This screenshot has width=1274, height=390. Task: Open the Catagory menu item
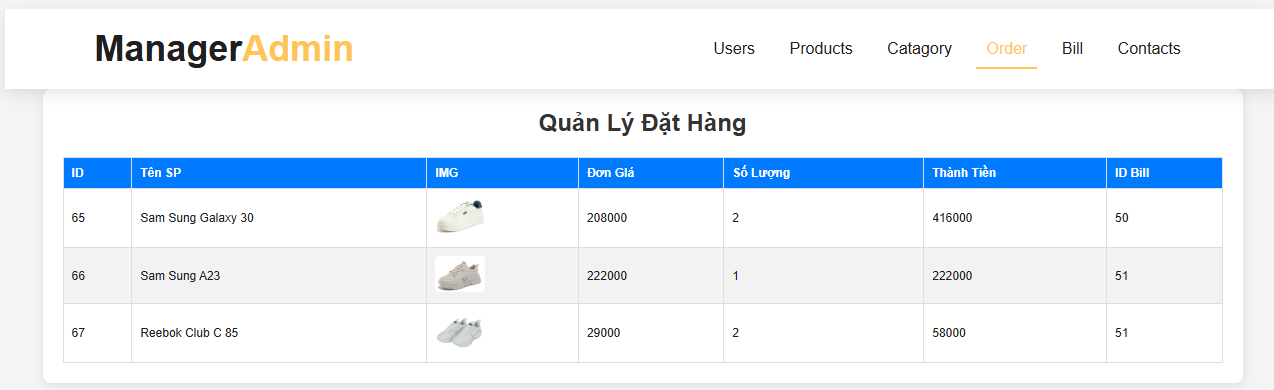[919, 48]
